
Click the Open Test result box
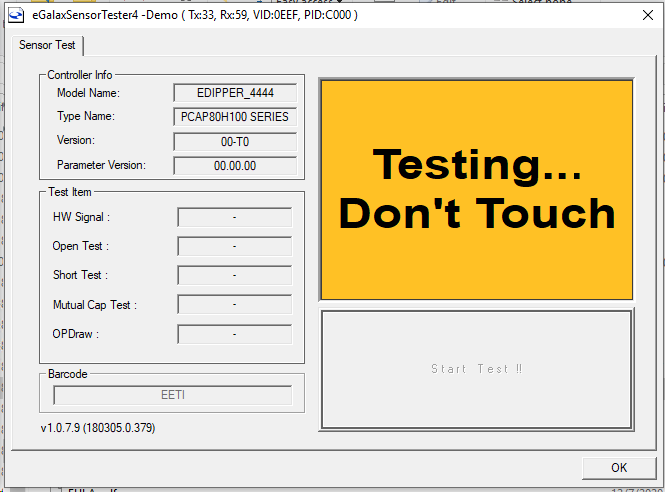[x=235, y=246]
